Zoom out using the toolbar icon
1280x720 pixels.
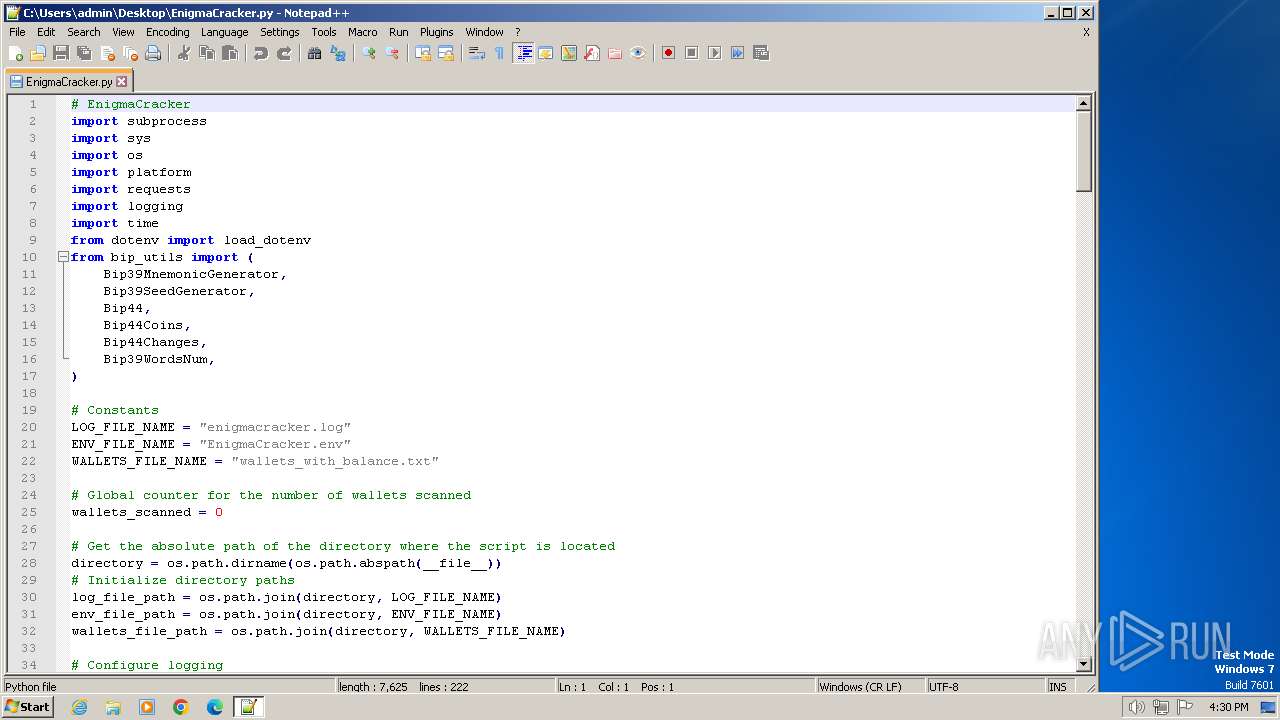tap(392, 53)
